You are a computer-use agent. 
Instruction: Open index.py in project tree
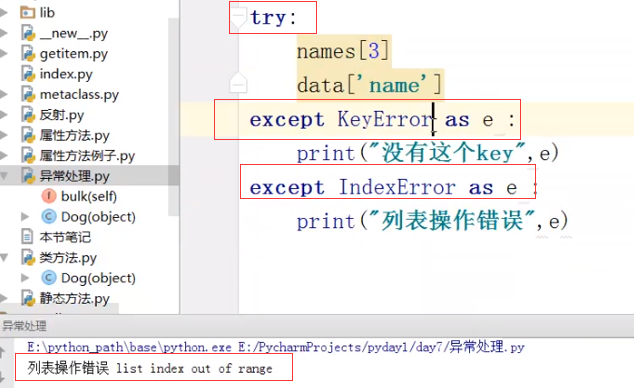[66, 74]
